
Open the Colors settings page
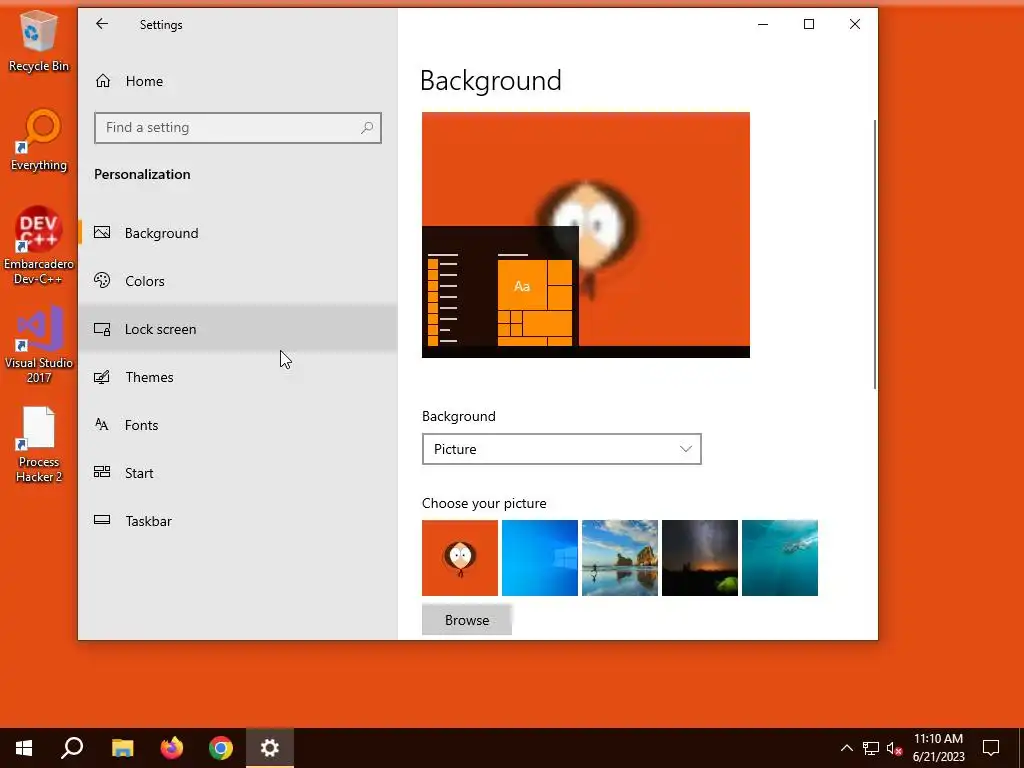point(238,281)
